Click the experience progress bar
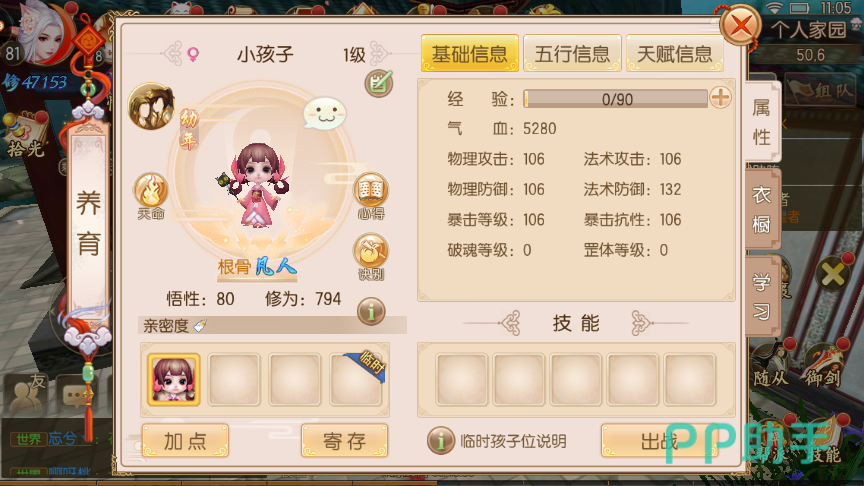864x486 pixels. coord(615,99)
